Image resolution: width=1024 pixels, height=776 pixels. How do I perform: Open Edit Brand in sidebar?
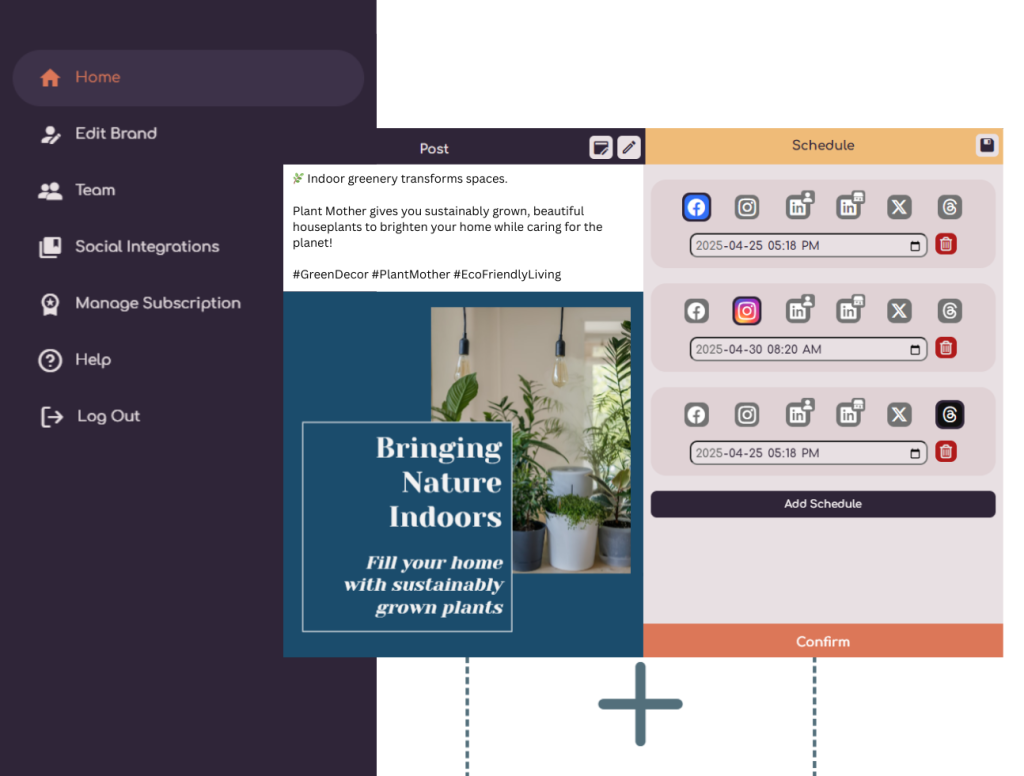(116, 134)
